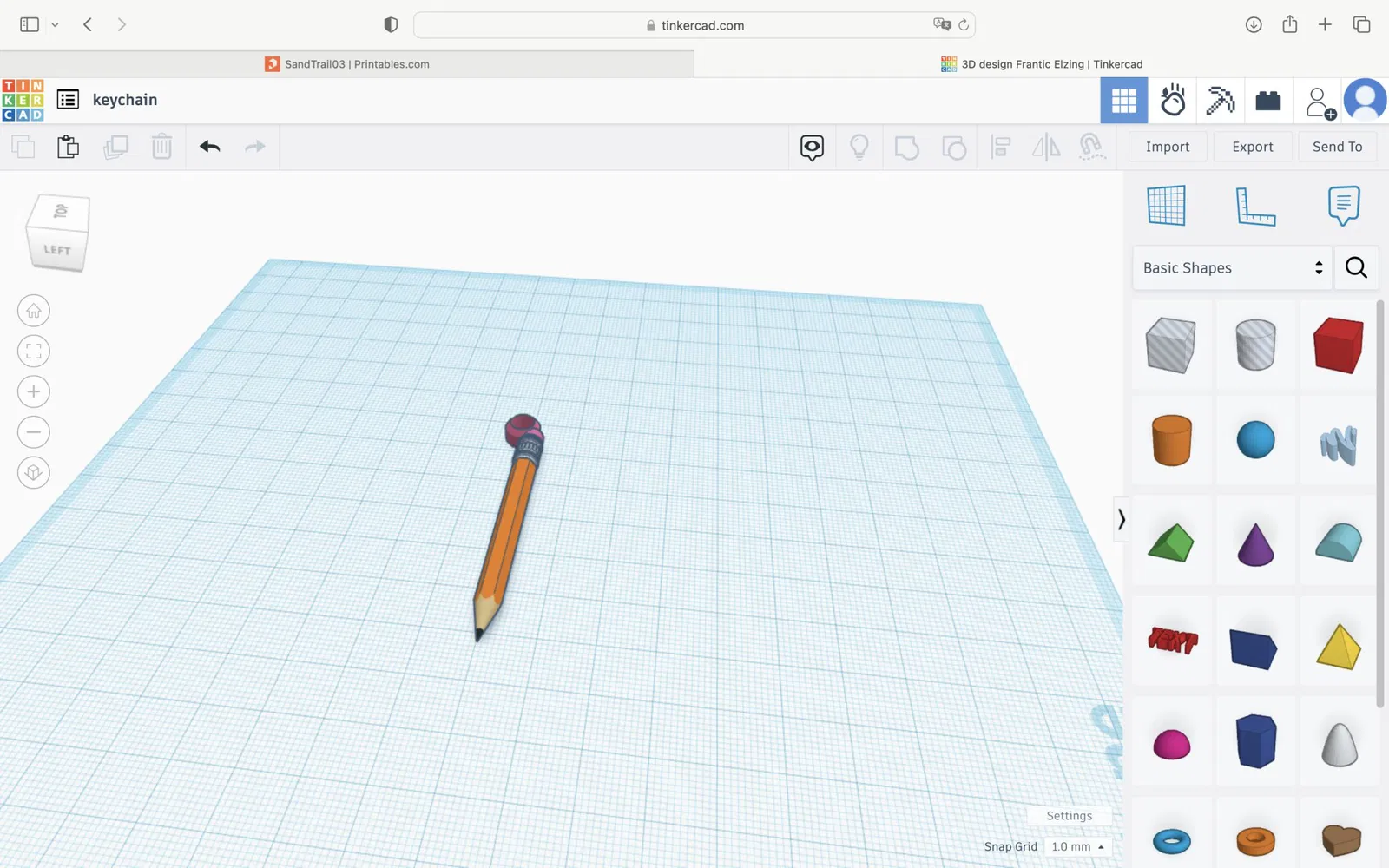Switch to 3D design grid view
This screenshot has width=1389, height=868.
(x=1124, y=101)
